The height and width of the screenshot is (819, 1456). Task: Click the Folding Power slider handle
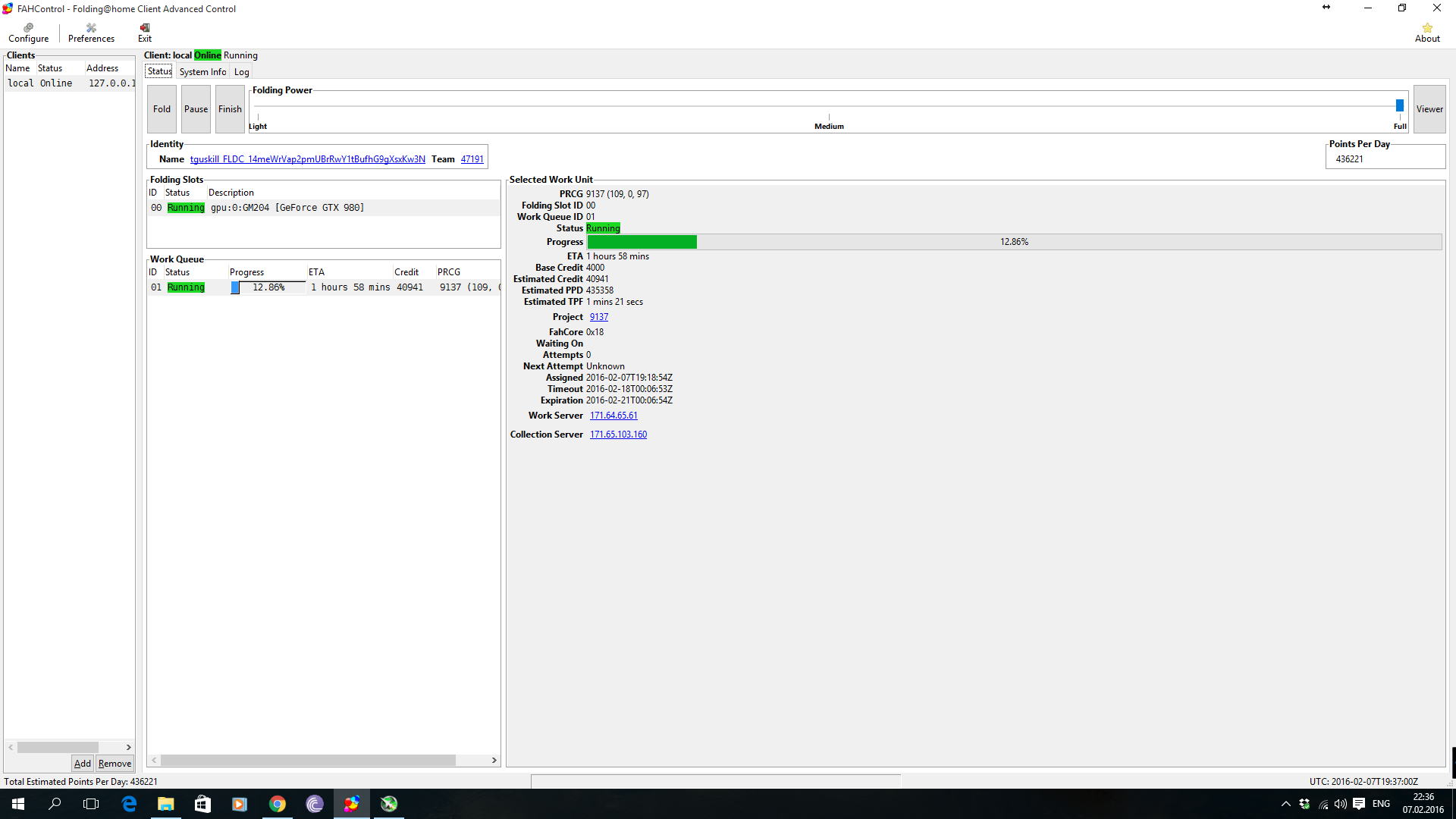(x=1399, y=105)
